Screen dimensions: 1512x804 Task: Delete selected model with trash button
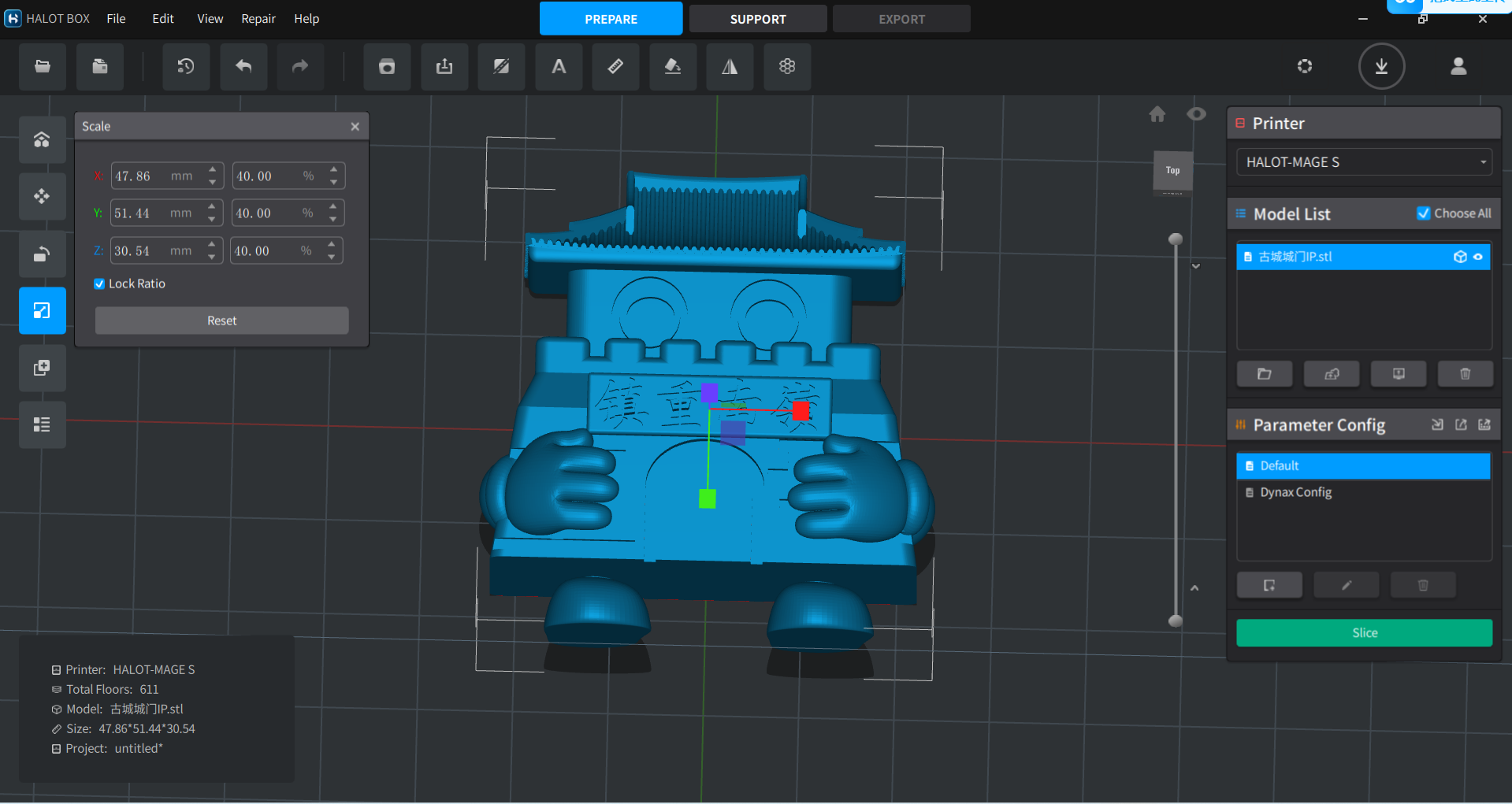coord(1466,374)
